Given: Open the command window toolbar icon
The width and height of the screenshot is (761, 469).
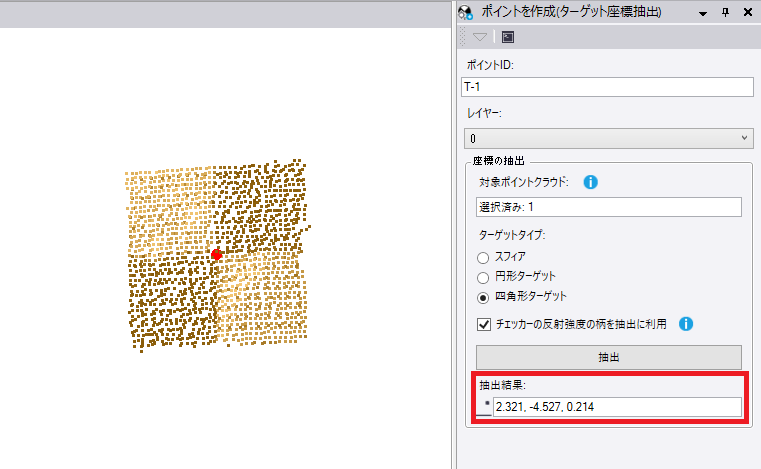Looking at the screenshot, I should pyautogui.click(x=508, y=37).
